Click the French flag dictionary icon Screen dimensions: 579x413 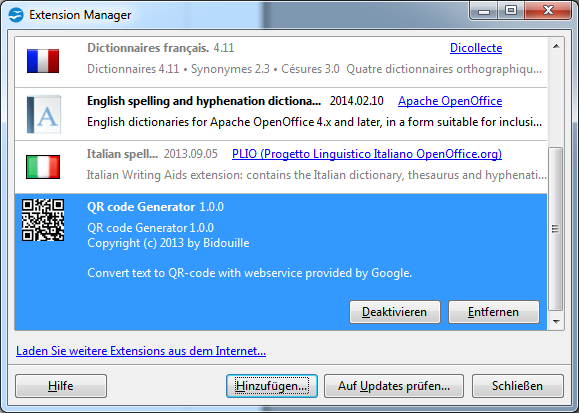(43, 61)
